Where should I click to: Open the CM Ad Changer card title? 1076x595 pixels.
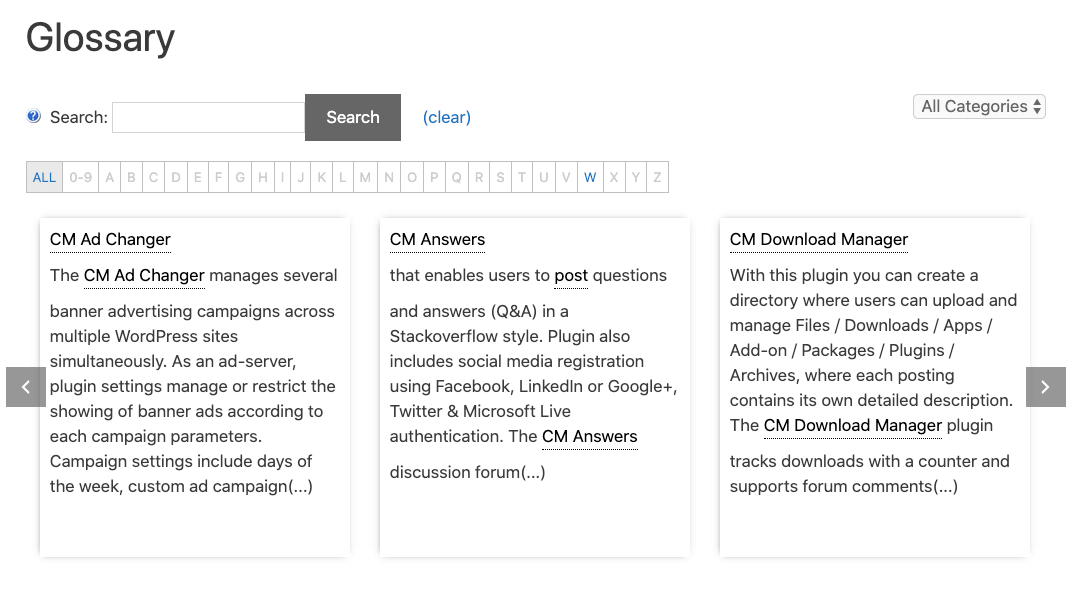(110, 239)
